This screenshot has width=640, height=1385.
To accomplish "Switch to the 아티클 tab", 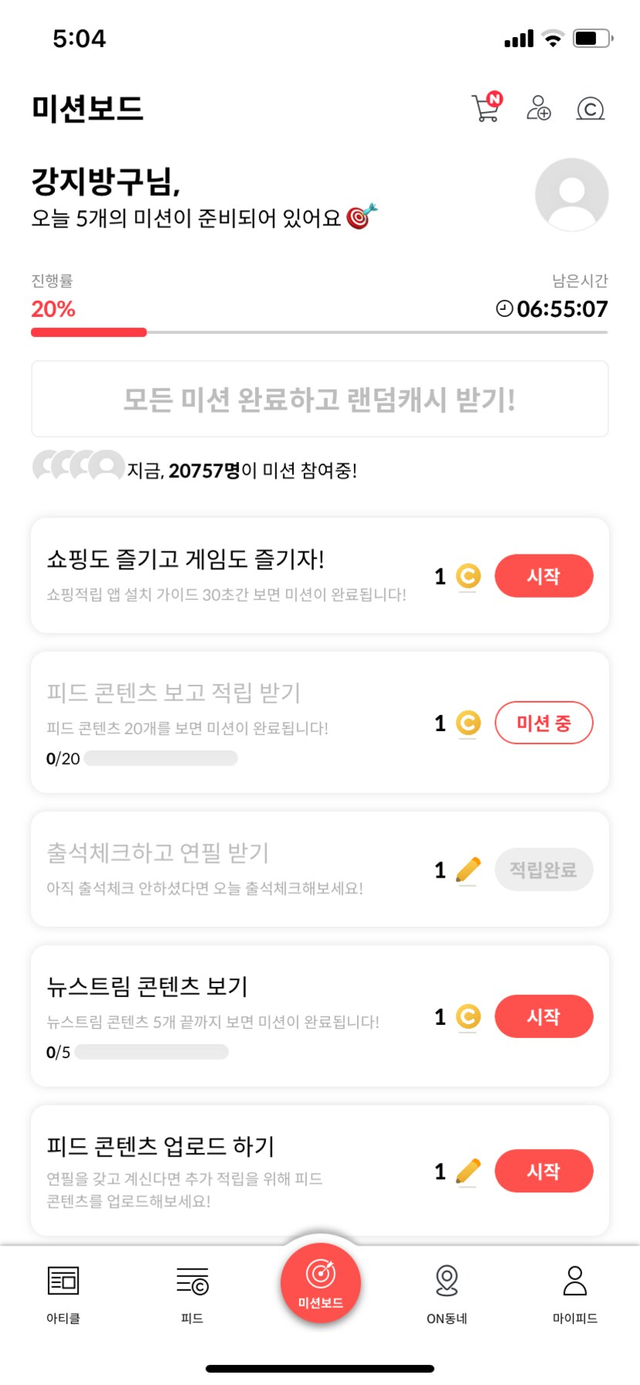I will pyautogui.click(x=63, y=1290).
